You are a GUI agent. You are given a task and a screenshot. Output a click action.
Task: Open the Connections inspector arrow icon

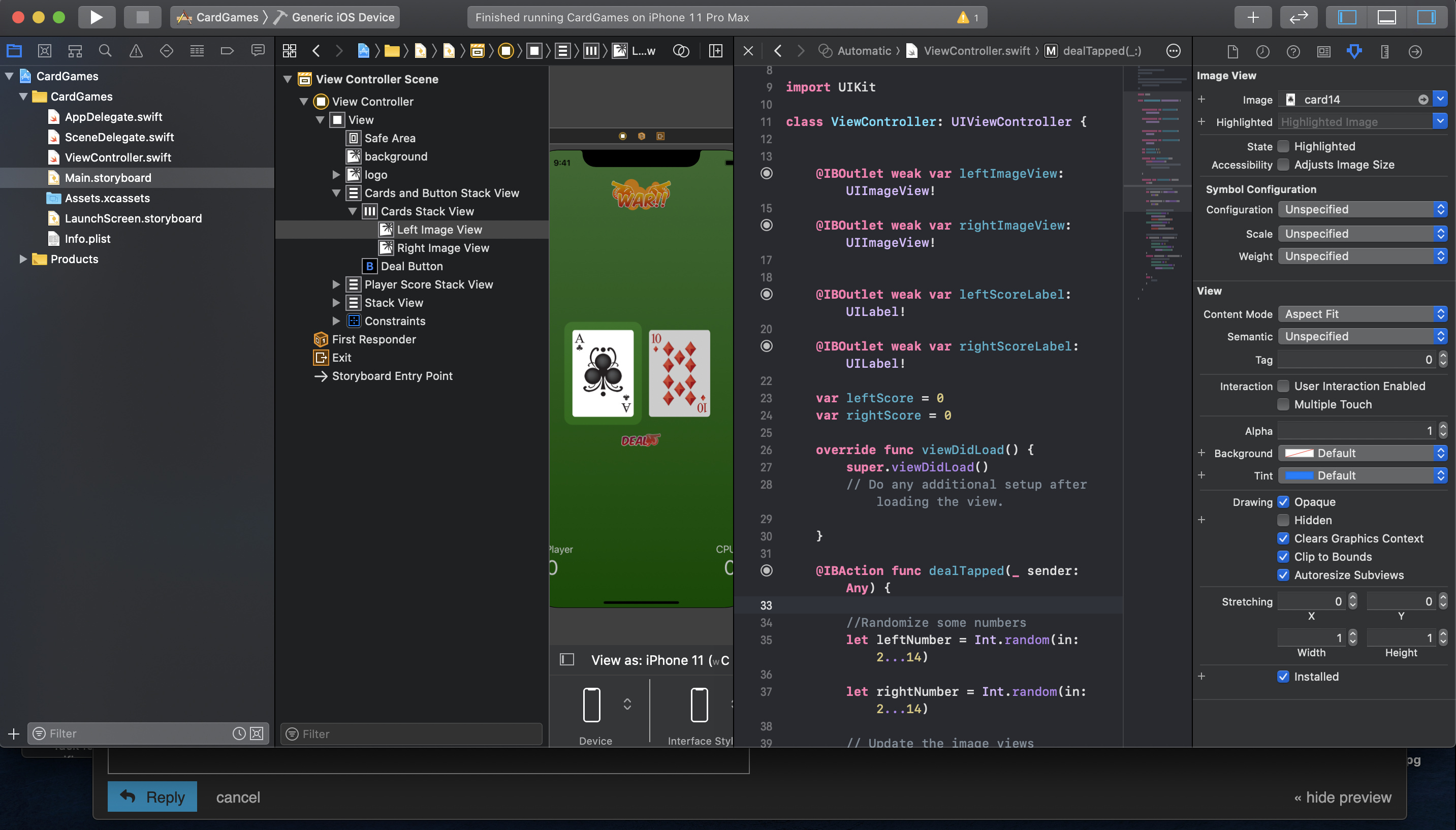pos(1415,52)
